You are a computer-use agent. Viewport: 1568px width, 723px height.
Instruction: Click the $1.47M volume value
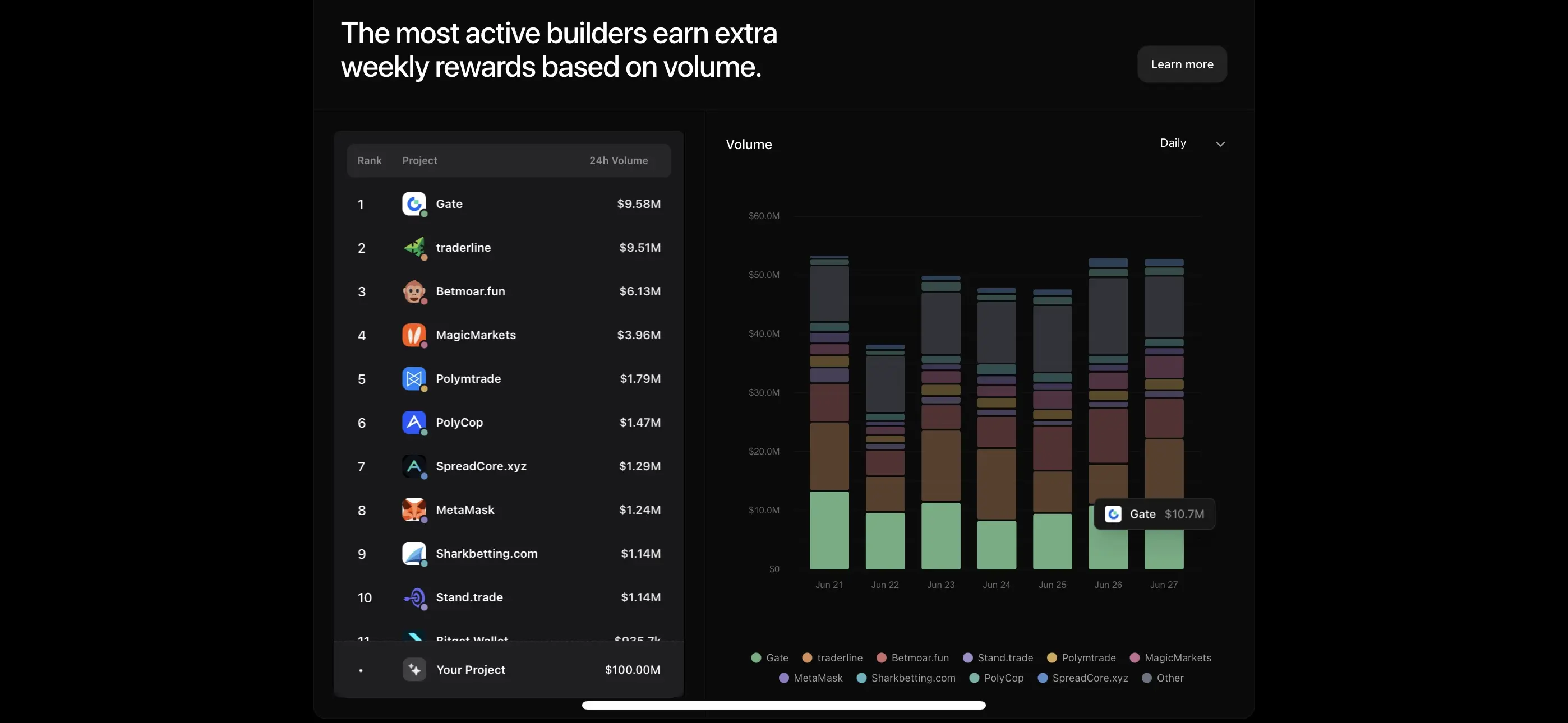pos(640,423)
